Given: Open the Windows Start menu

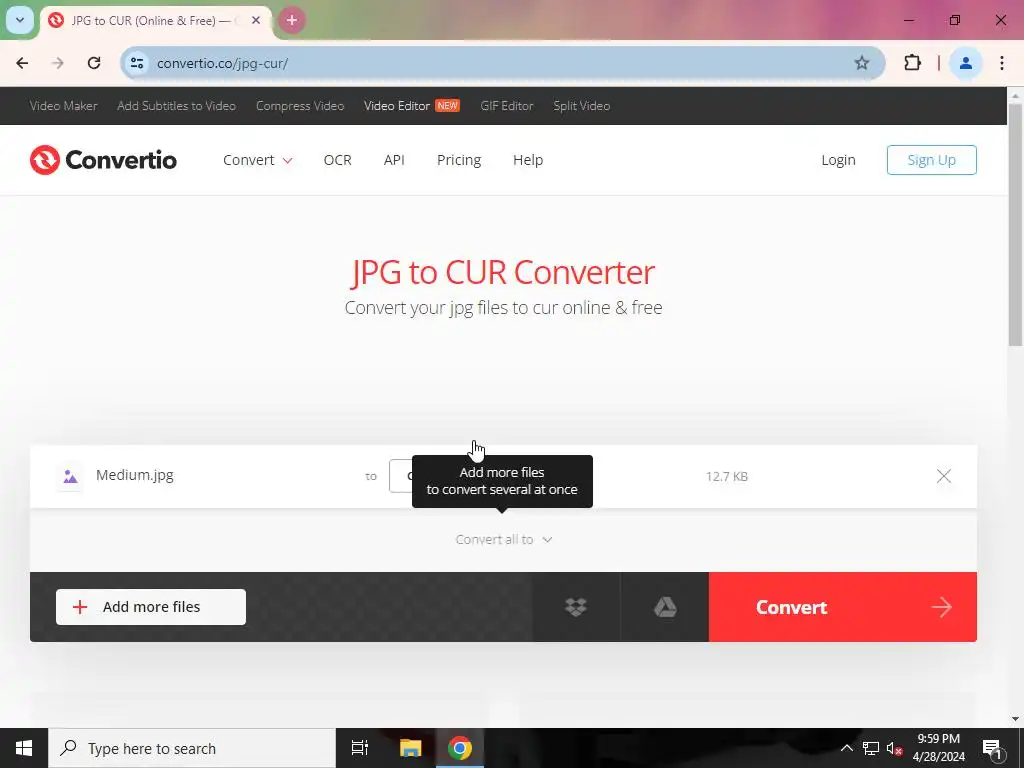Looking at the screenshot, I should (24, 748).
